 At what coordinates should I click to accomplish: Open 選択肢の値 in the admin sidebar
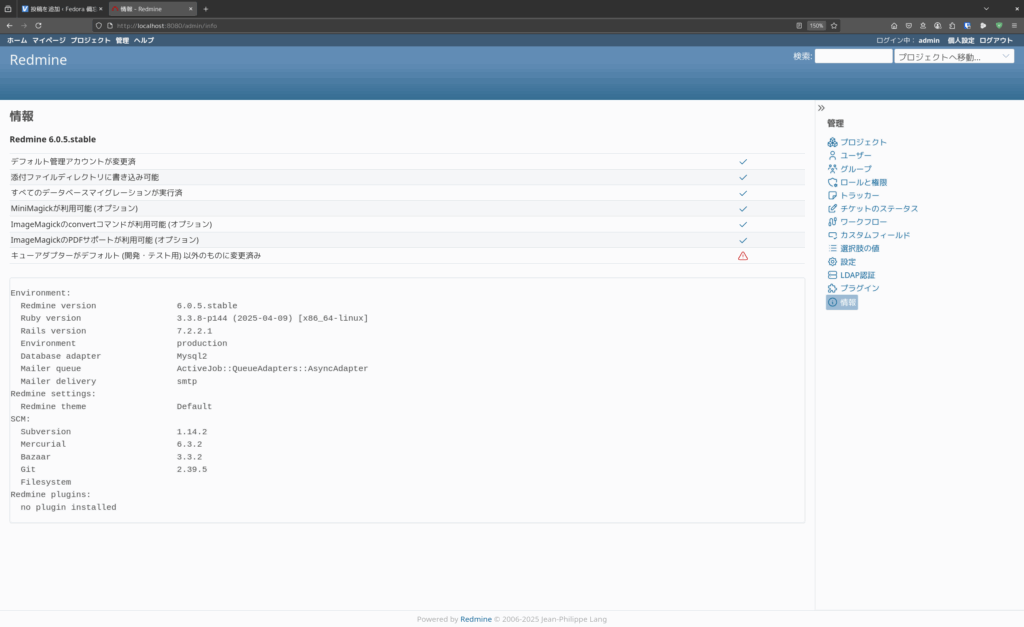click(x=853, y=248)
